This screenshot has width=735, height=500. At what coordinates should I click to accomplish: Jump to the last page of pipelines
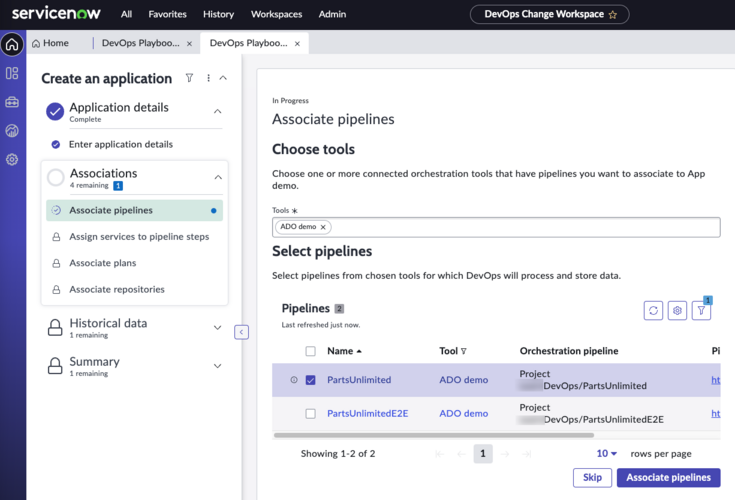(x=526, y=454)
